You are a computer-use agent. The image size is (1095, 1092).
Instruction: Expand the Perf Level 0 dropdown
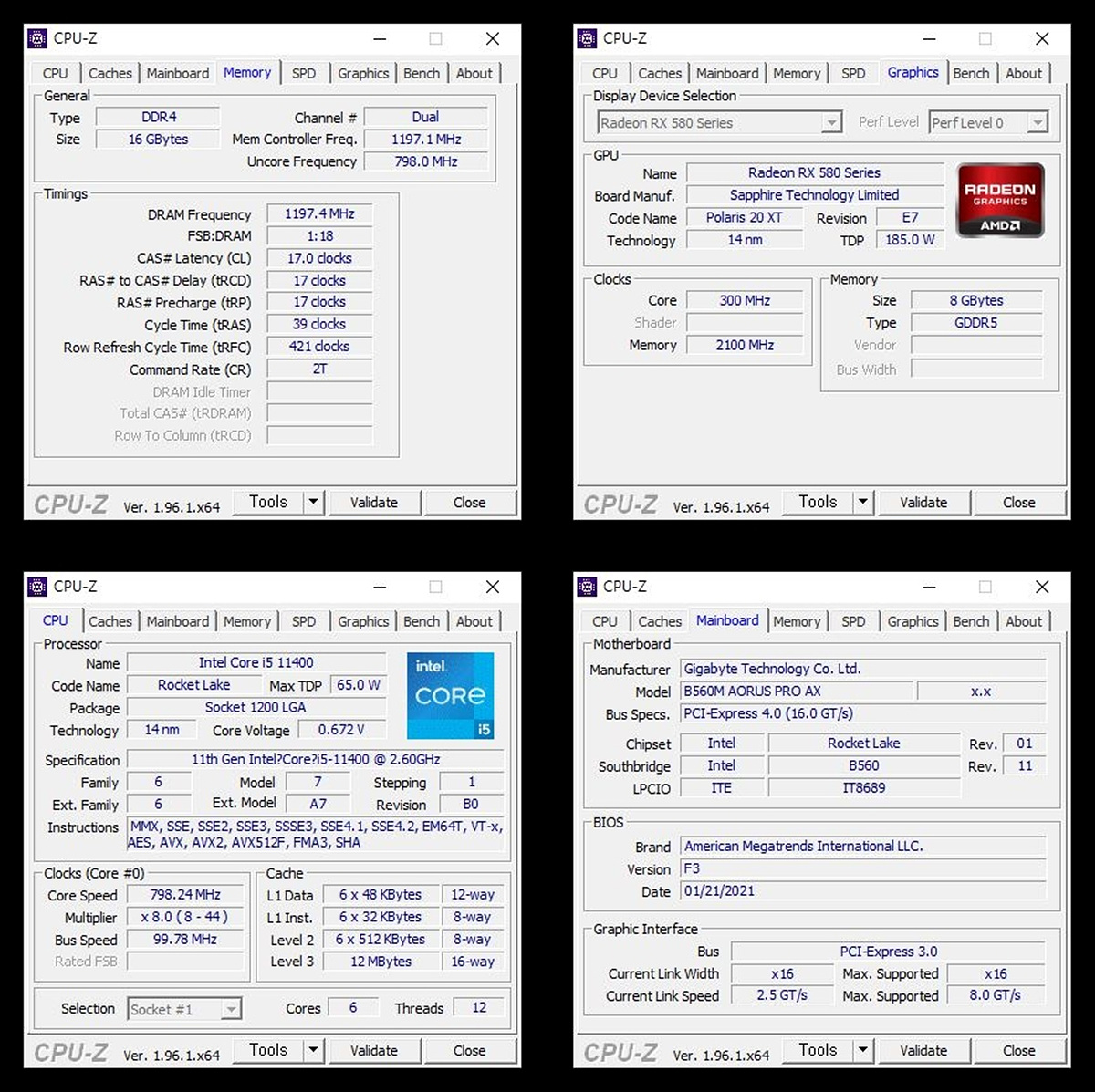pyautogui.click(x=1037, y=122)
